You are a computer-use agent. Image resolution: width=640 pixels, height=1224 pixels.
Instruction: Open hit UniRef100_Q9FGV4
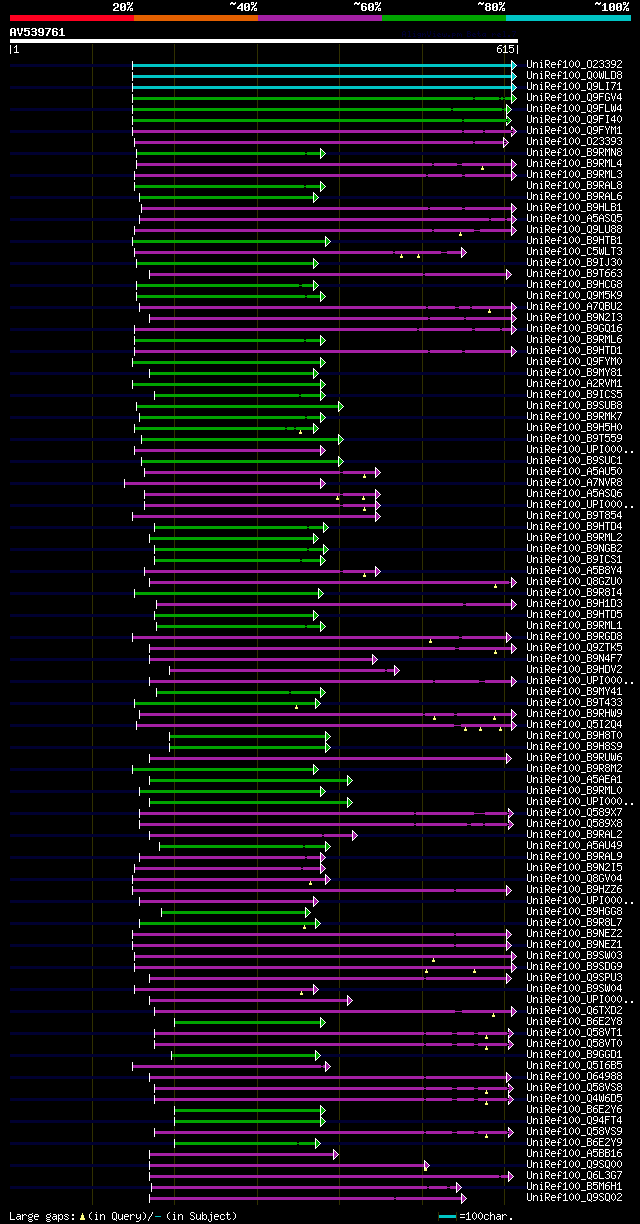point(574,97)
